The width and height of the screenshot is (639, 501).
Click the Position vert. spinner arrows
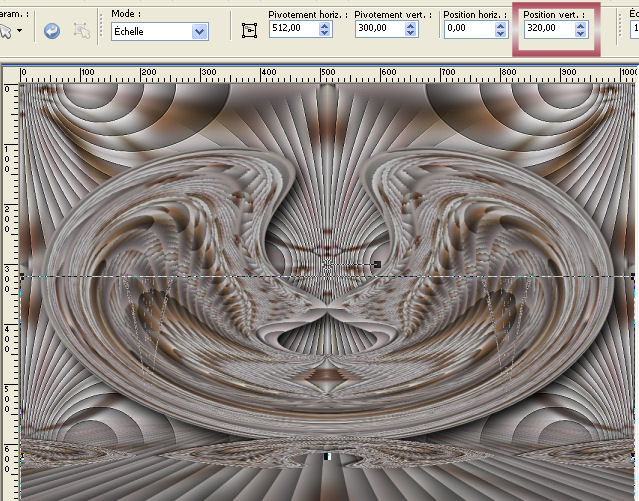(581, 30)
